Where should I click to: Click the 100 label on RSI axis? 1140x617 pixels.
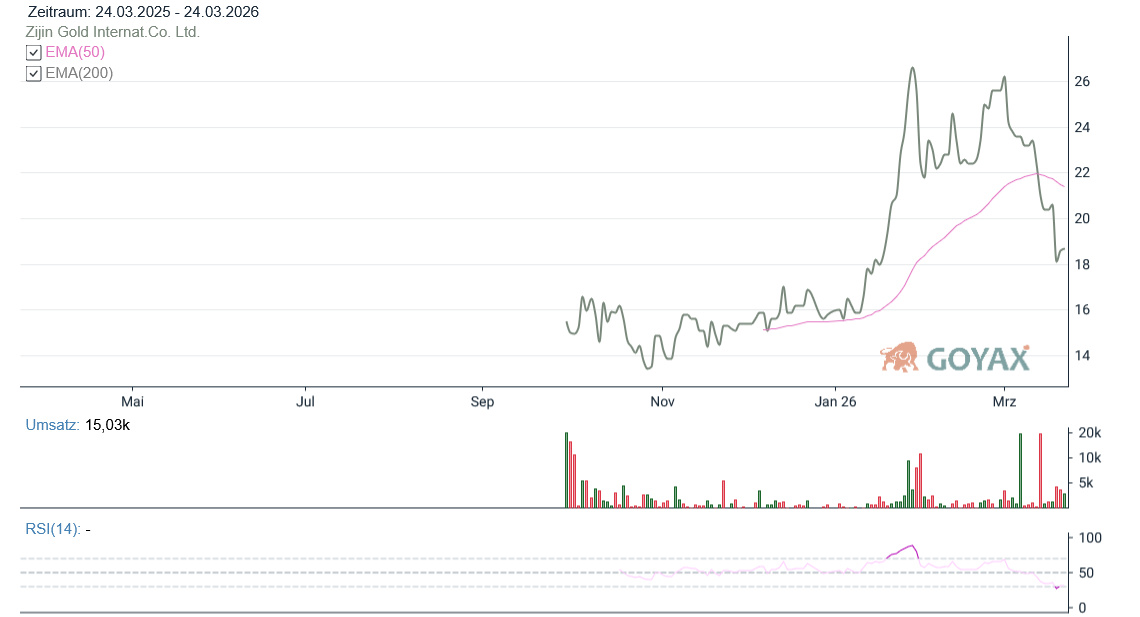[1089, 538]
